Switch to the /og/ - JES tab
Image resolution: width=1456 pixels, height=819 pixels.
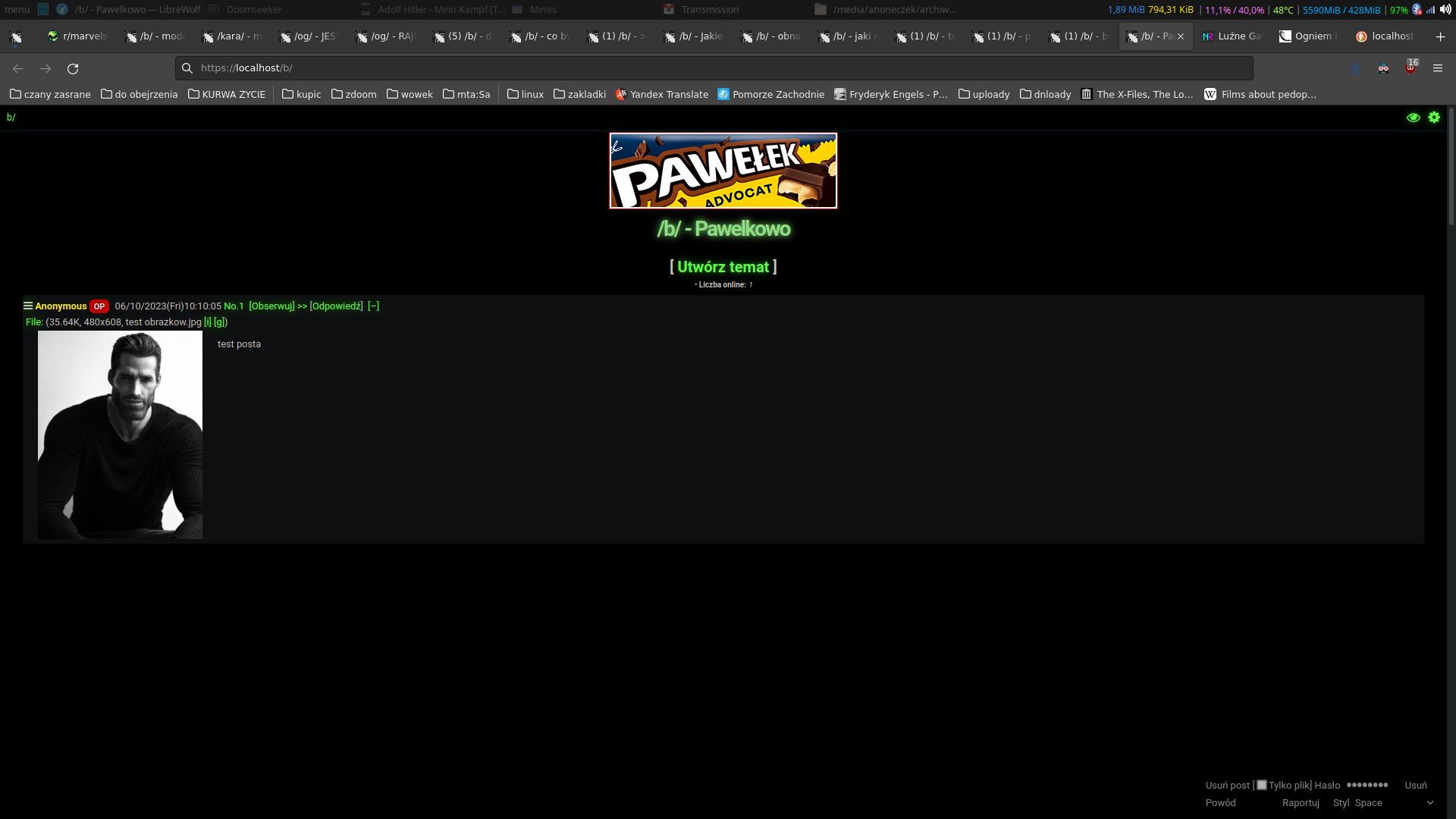308,36
